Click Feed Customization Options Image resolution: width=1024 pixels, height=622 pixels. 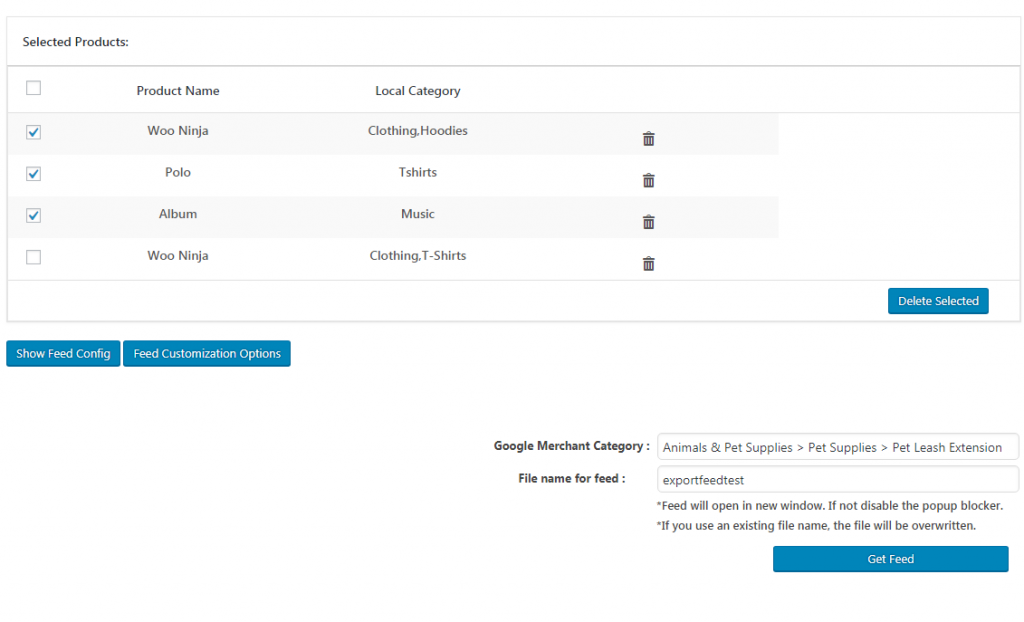(206, 353)
